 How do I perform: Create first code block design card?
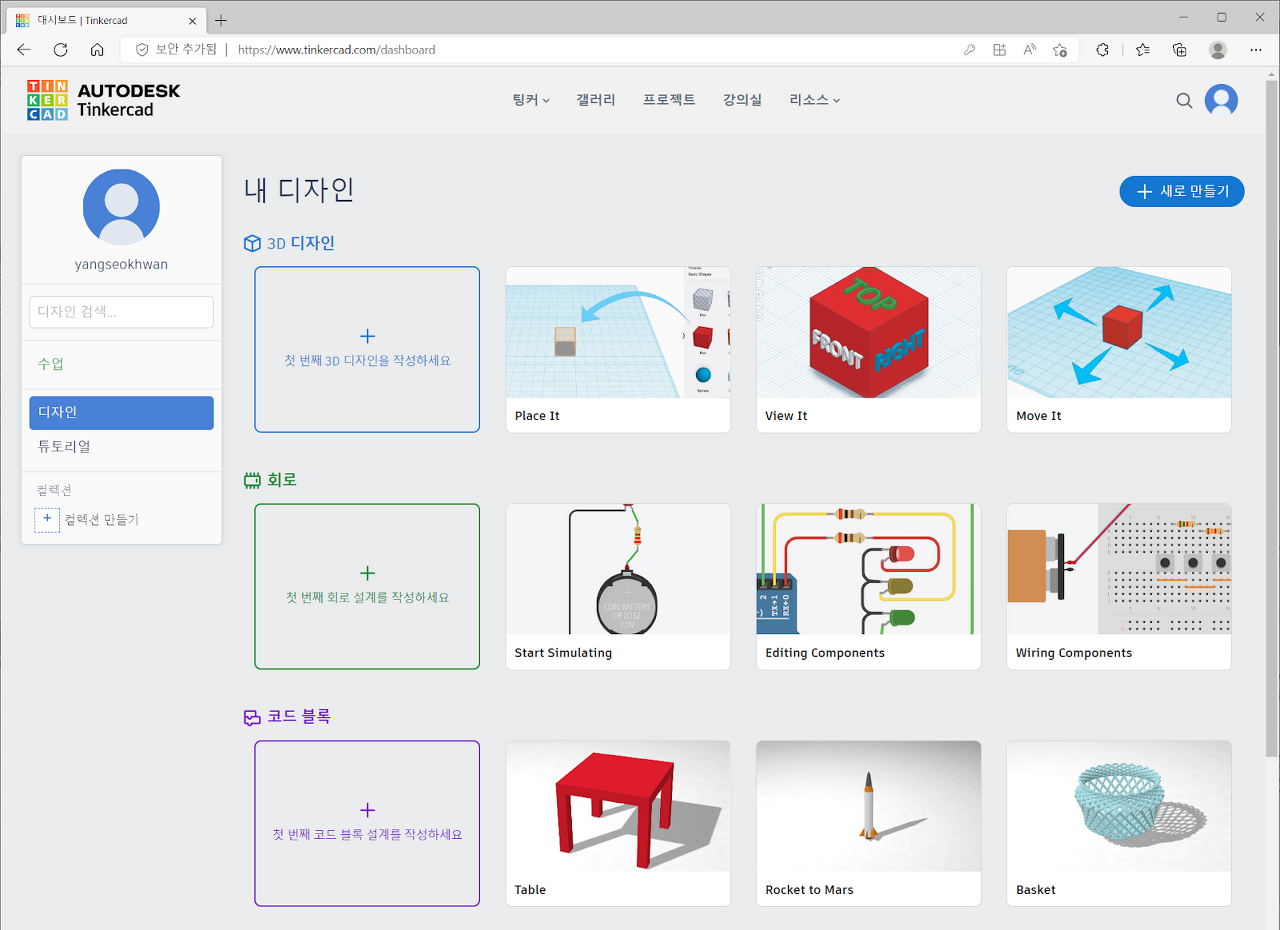coord(367,823)
